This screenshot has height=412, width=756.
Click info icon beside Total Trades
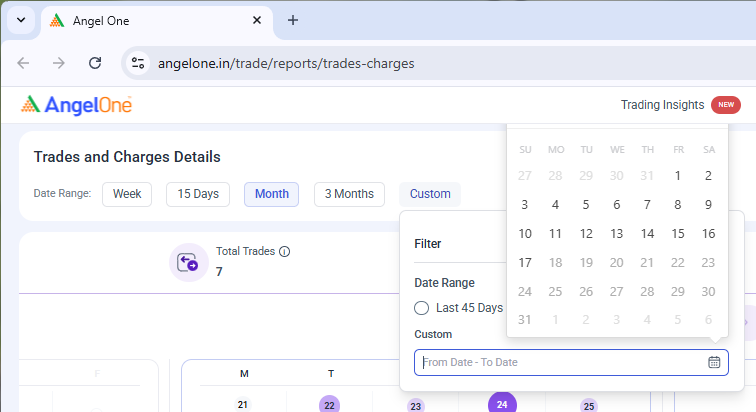pyautogui.click(x=285, y=252)
